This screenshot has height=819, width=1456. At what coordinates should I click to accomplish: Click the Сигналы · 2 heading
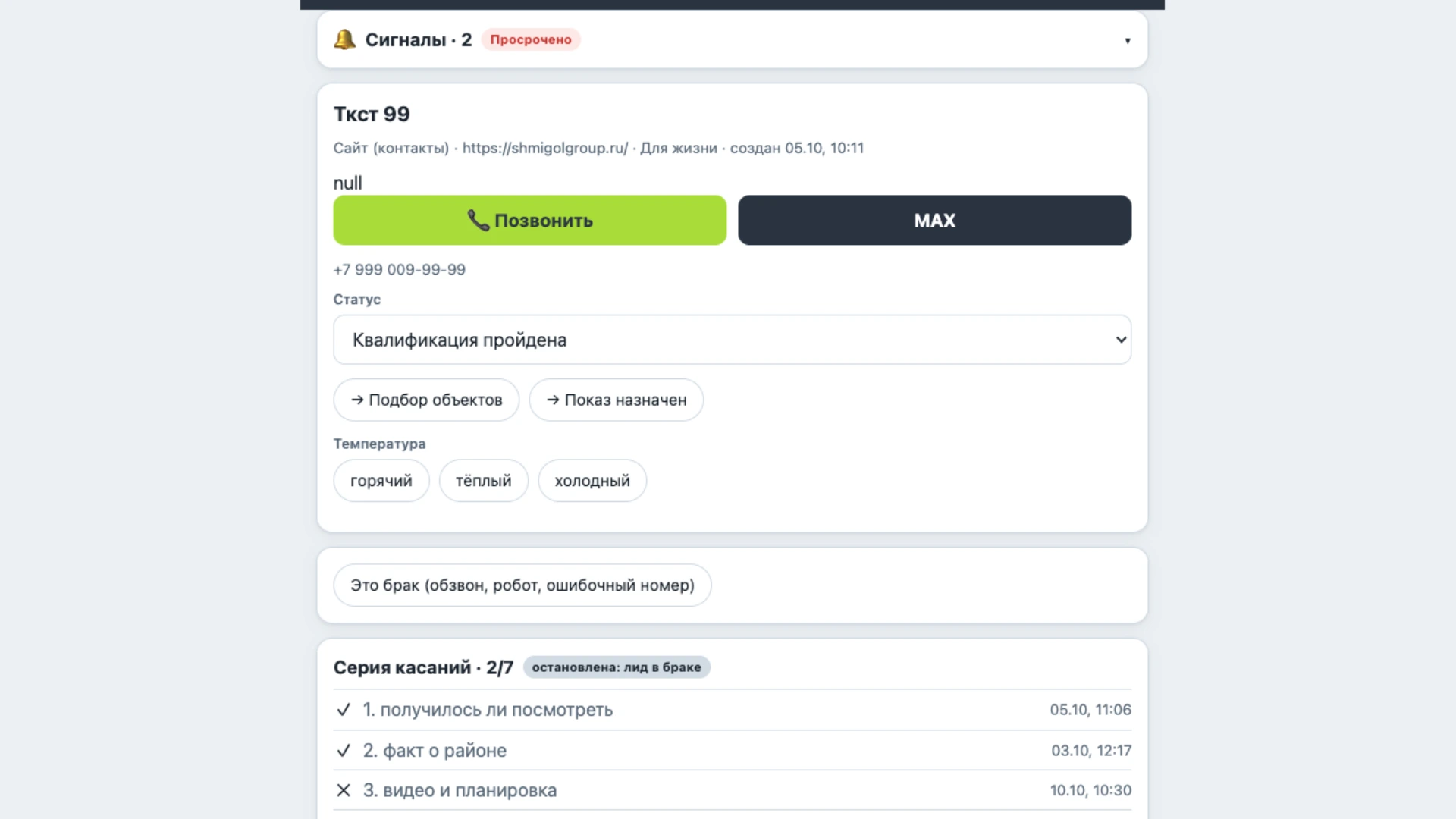pyautogui.click(x=419, y=39)
